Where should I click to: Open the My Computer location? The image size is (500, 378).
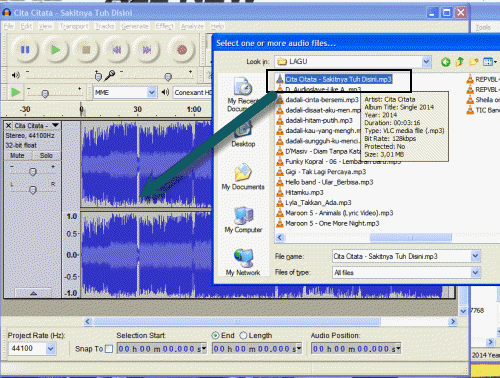pyautogui.click(x=243, y=220)
